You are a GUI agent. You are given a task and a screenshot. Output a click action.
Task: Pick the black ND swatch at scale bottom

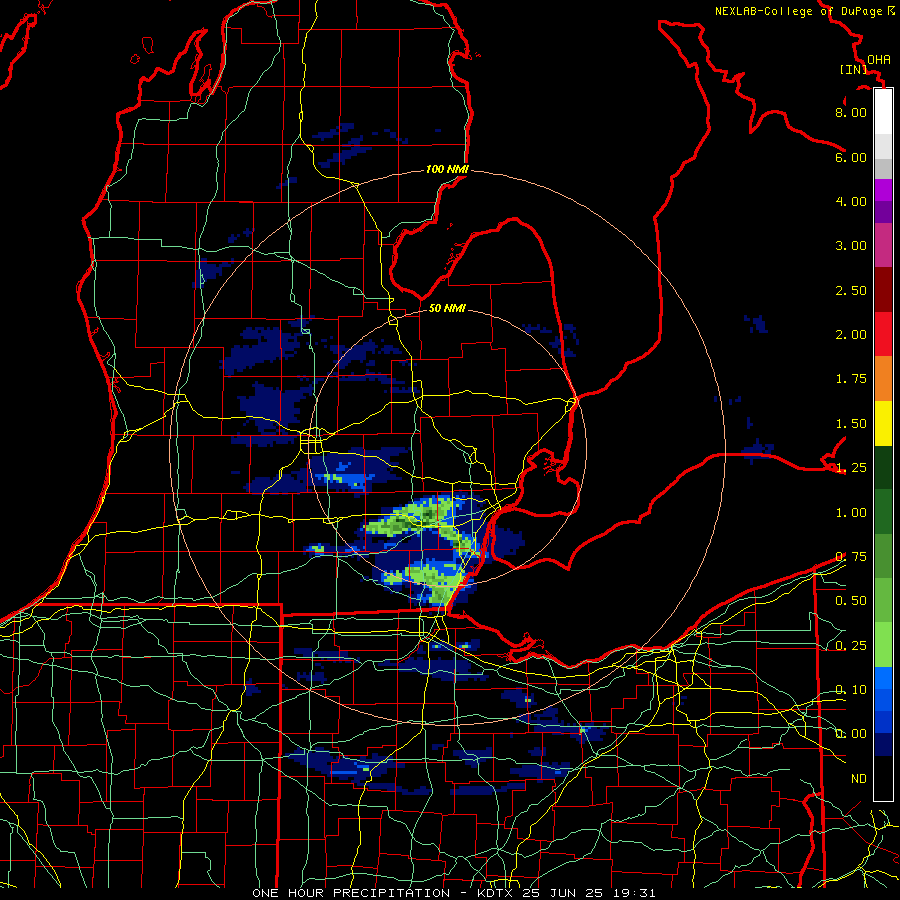pos(883,778)
